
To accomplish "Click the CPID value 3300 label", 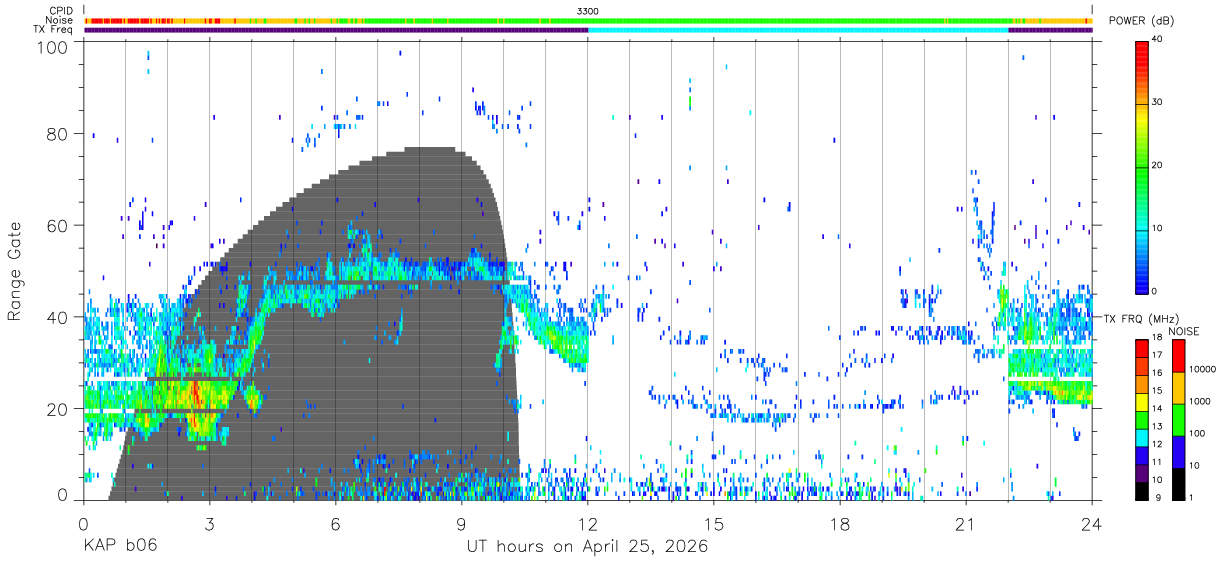I will (x=588, y=11).
